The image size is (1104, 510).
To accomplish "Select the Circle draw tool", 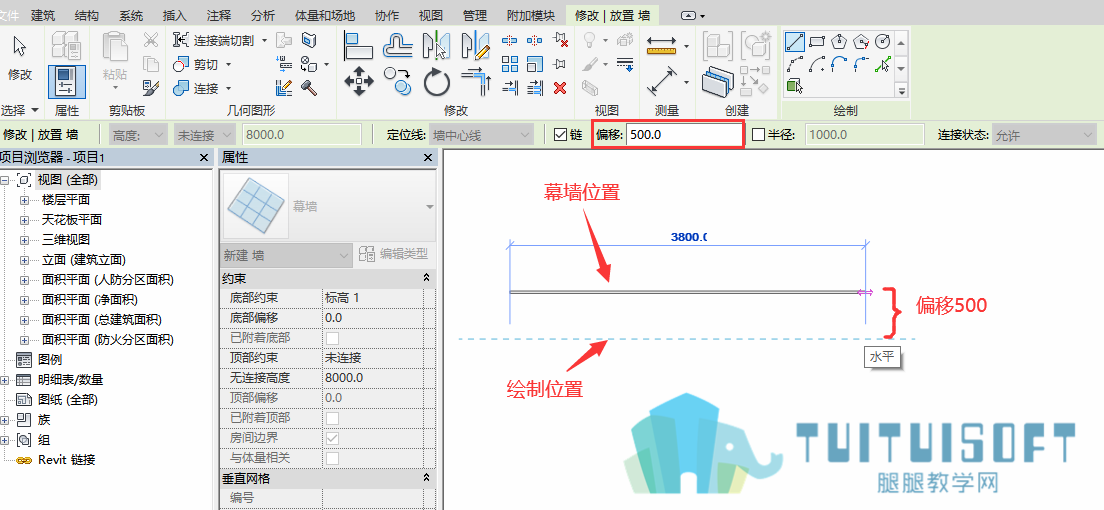I will pyautogui.click(x=882, y=42).
